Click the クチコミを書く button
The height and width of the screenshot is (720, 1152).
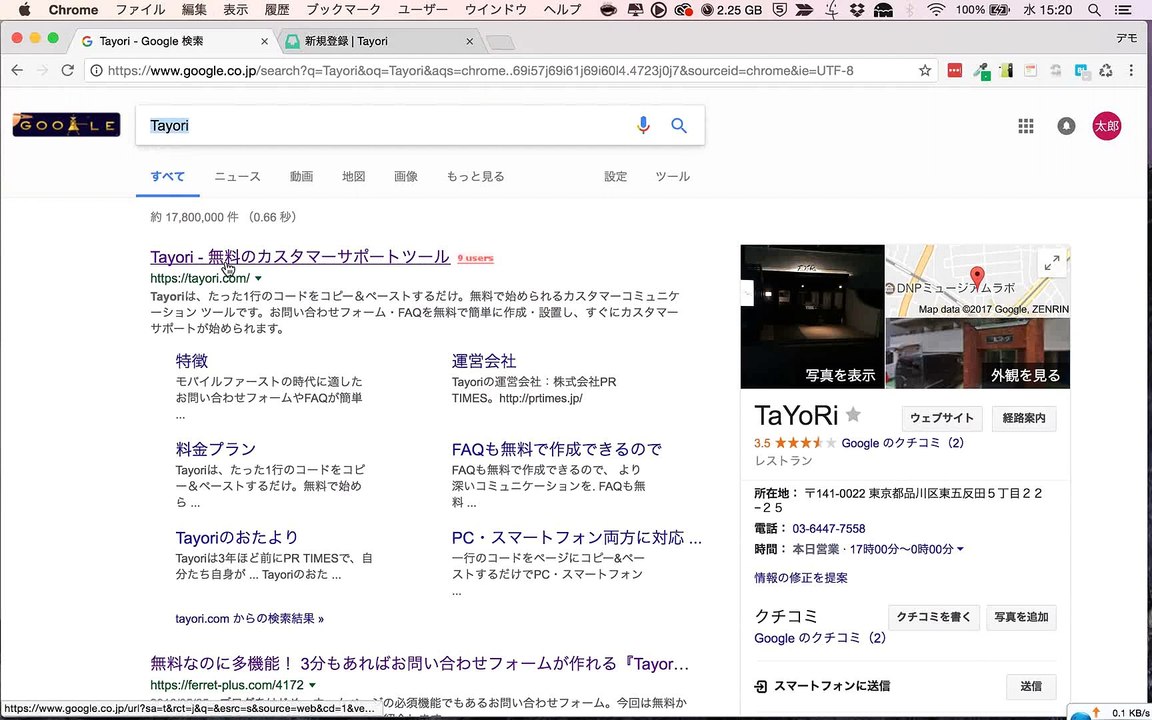point(934,617)
